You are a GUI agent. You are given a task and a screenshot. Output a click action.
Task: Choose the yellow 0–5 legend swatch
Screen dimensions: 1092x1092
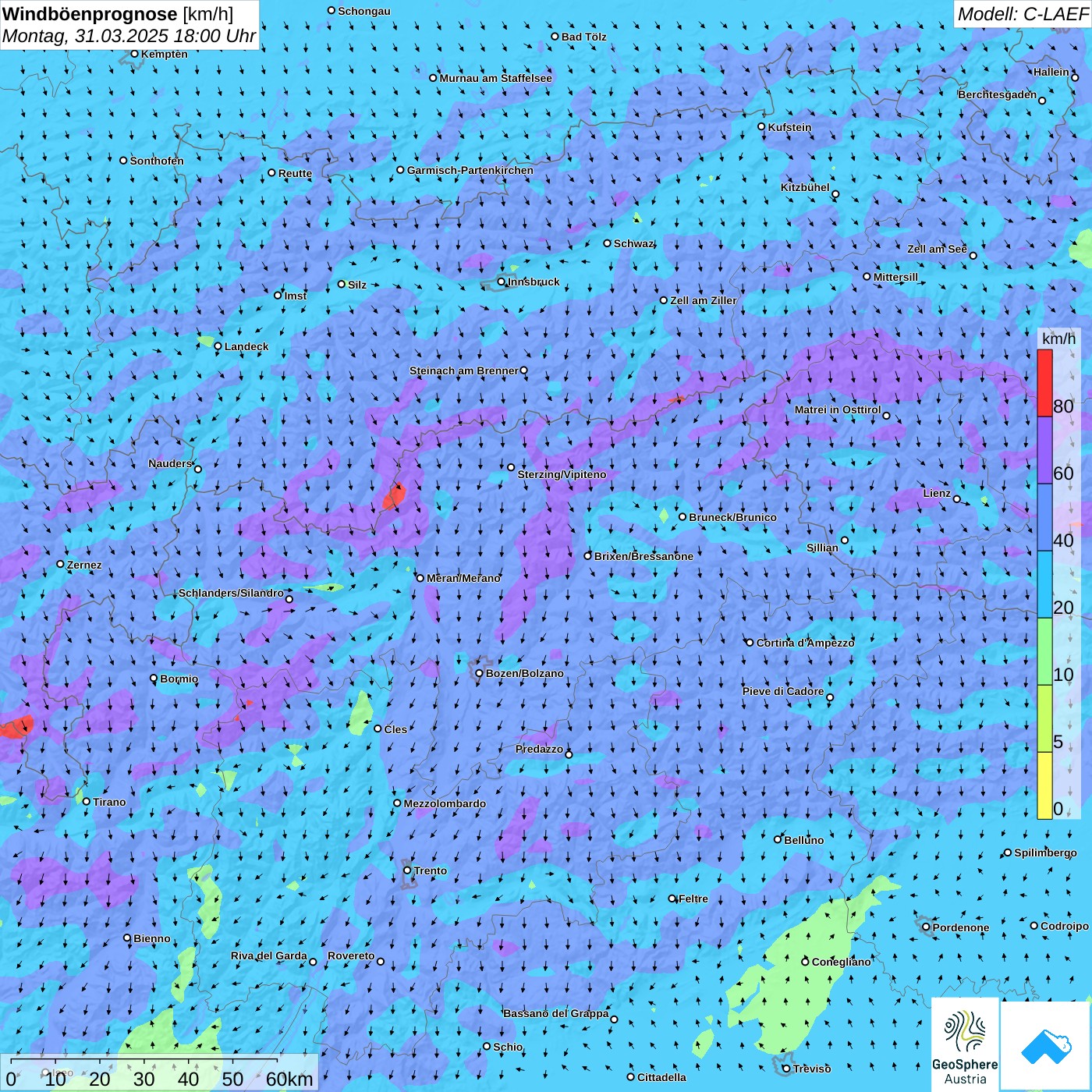pyautogui.click(x=1044, y=785)
